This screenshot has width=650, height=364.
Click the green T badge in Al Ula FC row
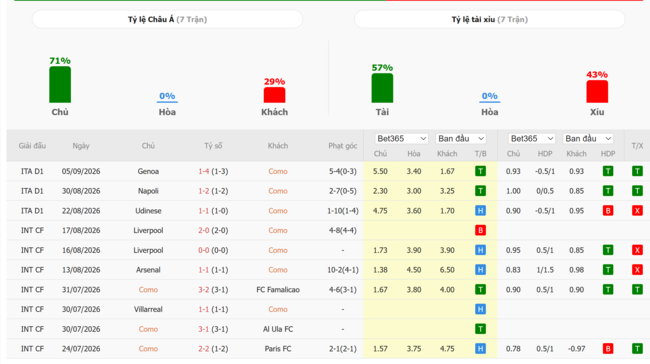pos(480,329)
